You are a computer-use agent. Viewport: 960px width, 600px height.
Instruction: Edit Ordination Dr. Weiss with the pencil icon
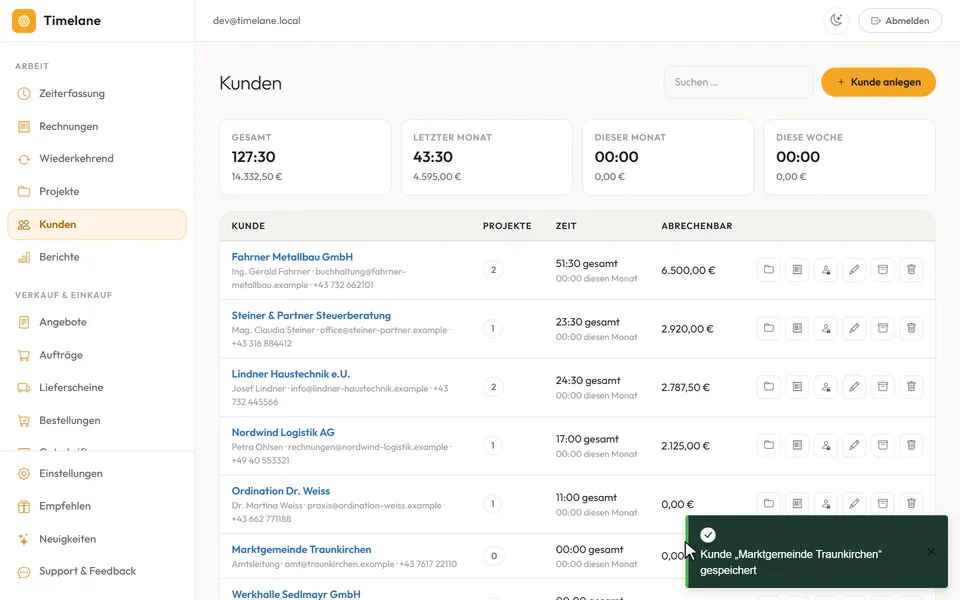tap(854, 504)
